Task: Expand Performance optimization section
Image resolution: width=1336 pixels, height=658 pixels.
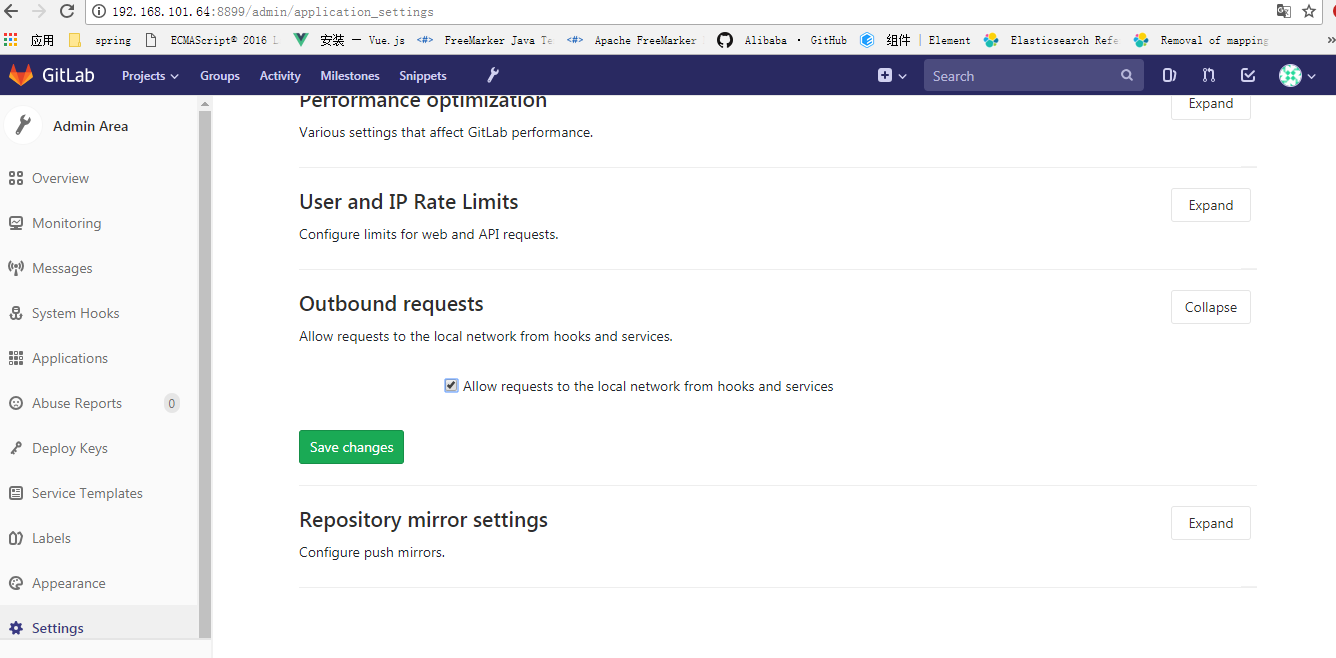Action: (1210, 104)
